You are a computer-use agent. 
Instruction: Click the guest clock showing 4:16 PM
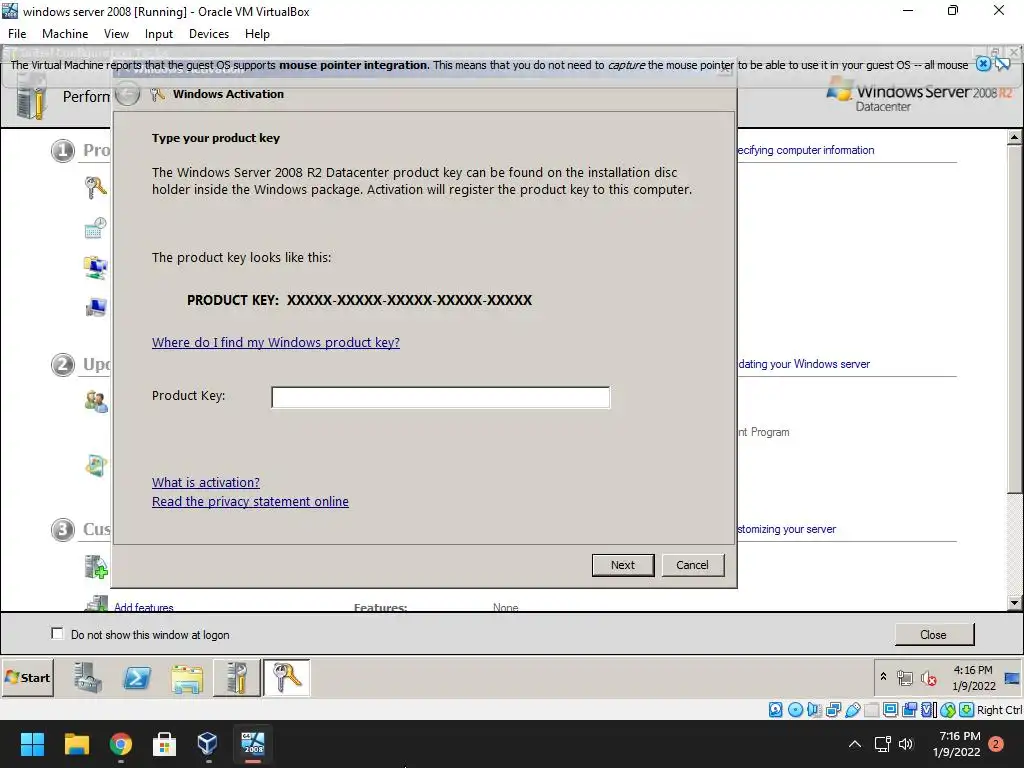(x=973, y=678)
